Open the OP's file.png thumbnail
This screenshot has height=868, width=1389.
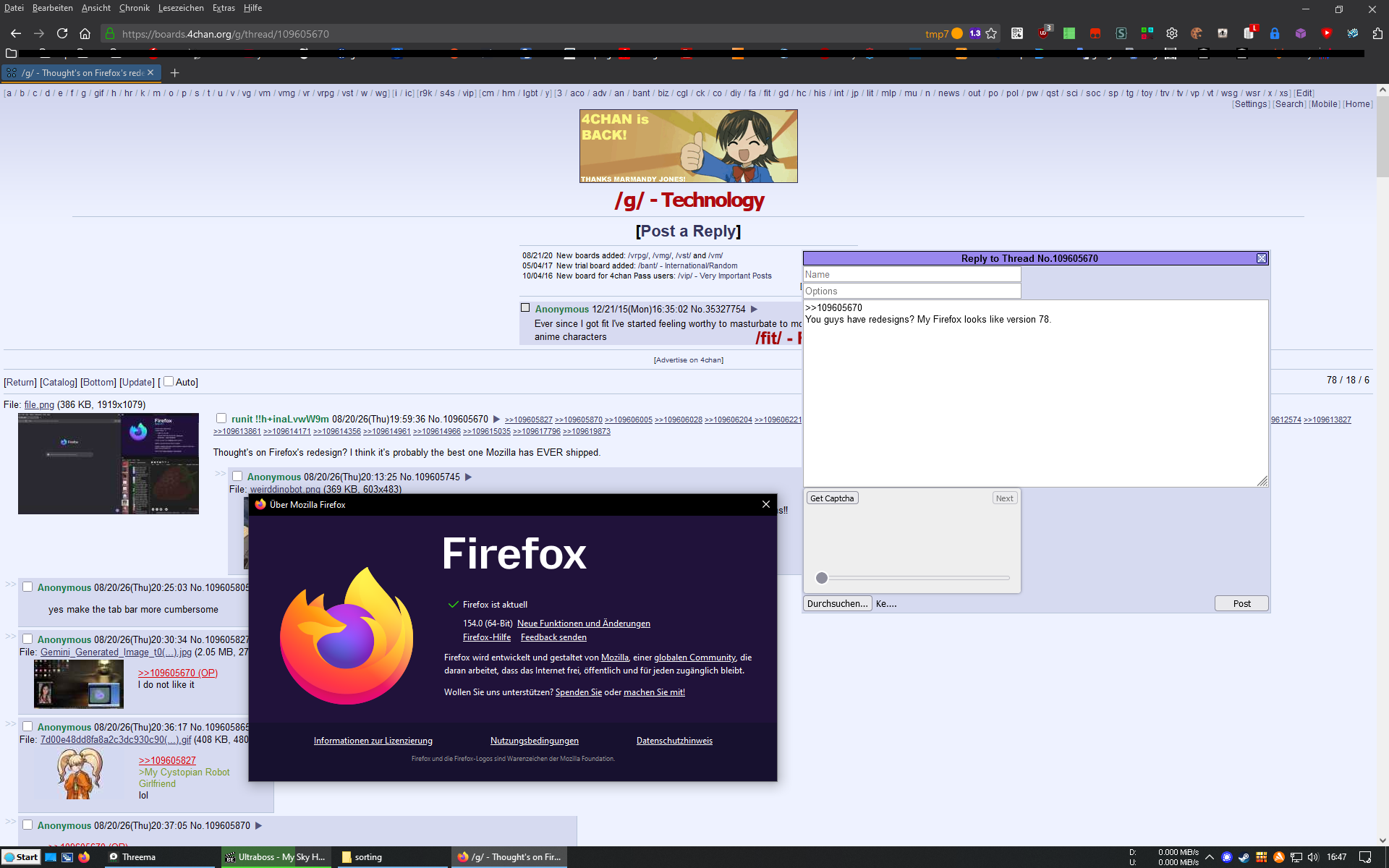[x=109, y=464]
